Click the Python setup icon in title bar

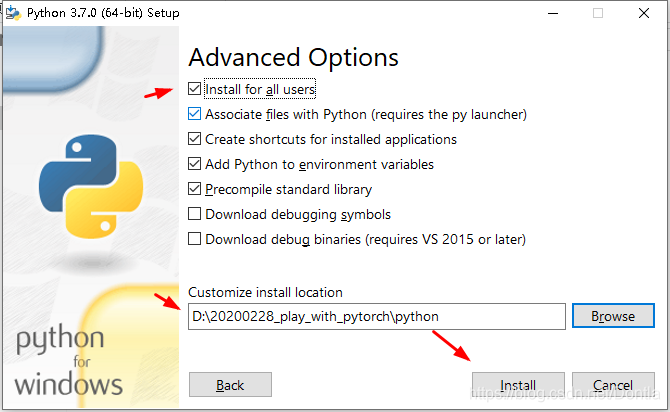13,13
